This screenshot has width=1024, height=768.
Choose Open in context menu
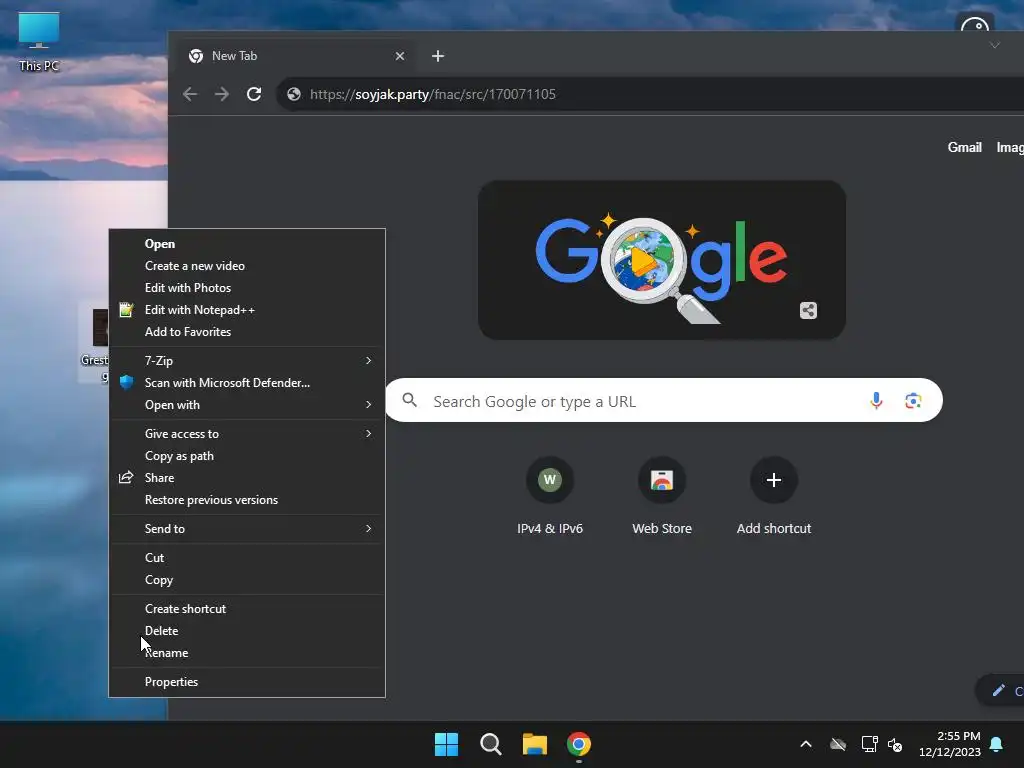click(247, 244)
